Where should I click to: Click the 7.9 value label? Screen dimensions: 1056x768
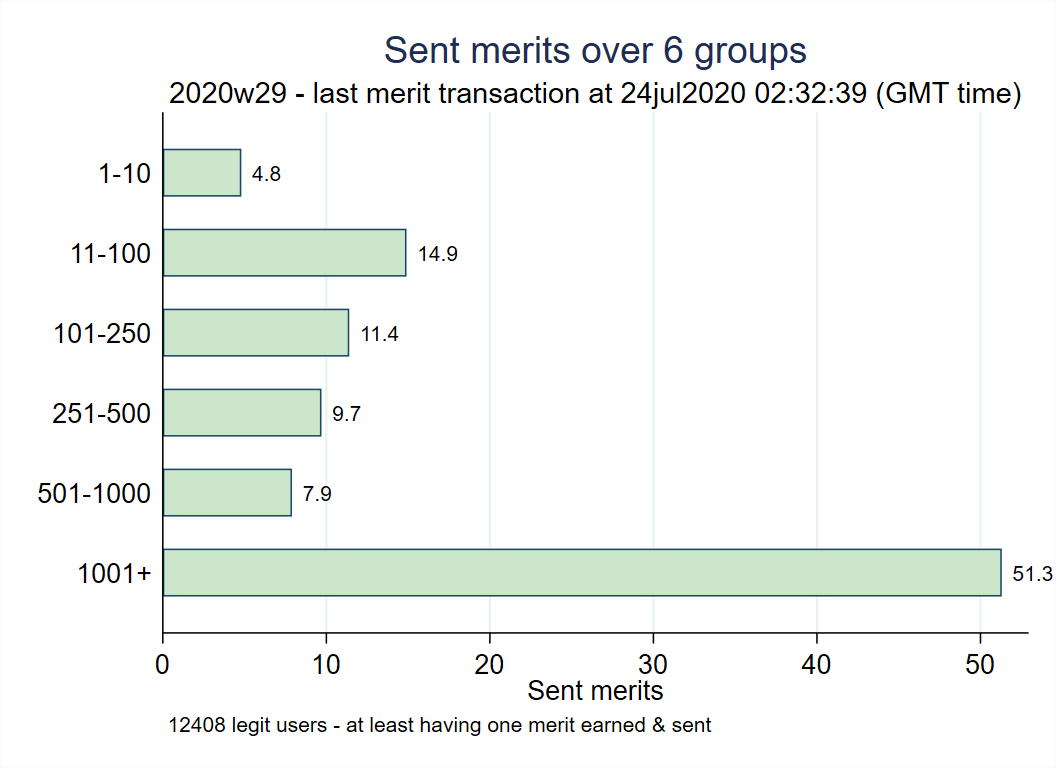pyautogui.click(x=317, y=494)
